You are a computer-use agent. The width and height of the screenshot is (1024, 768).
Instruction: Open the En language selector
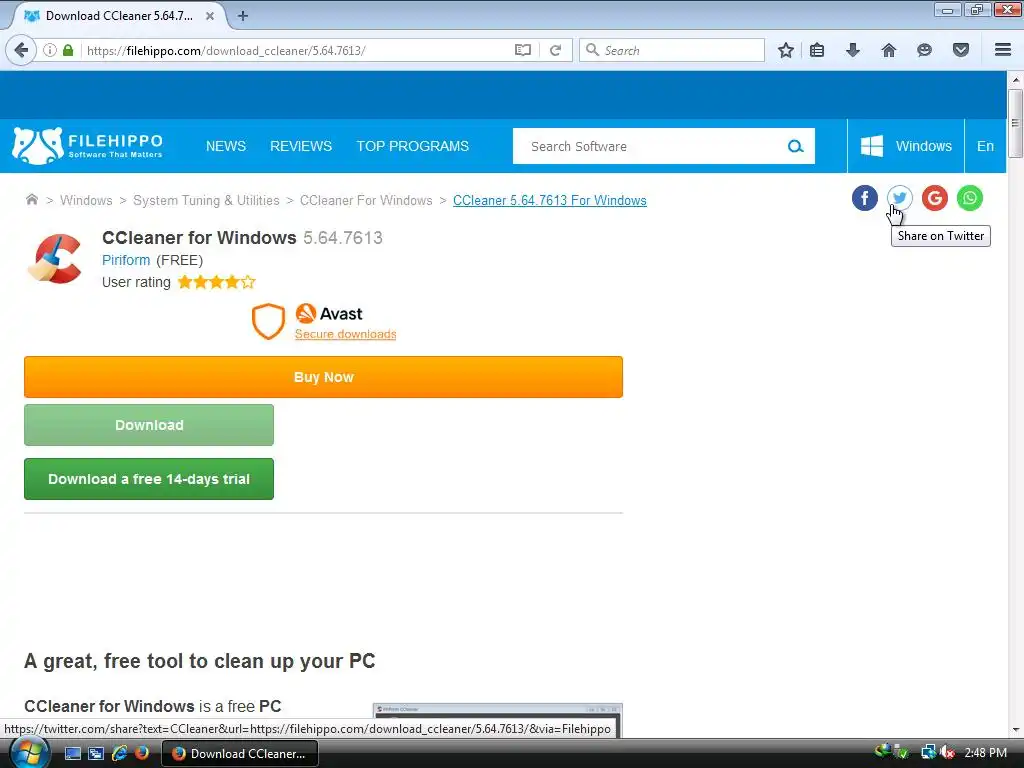[x=985, y=146]
